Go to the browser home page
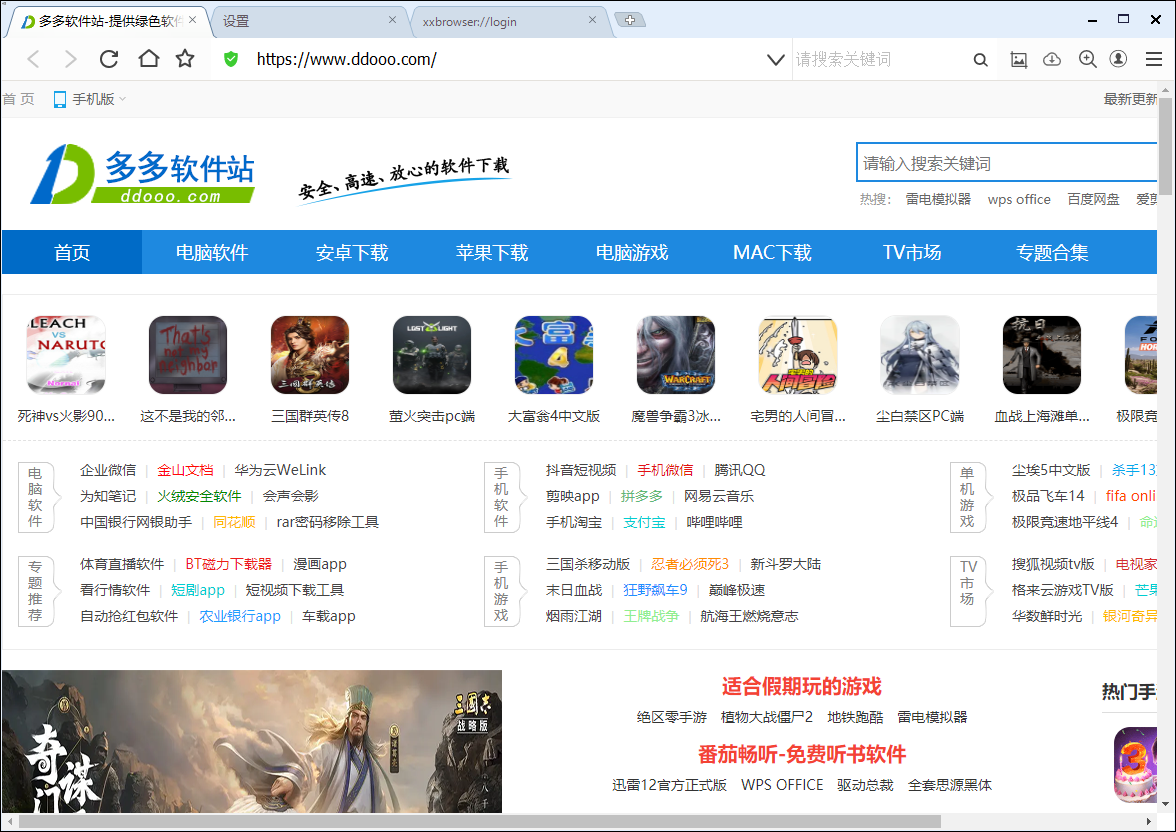Viewport: 1176px width, 832px height. [148, 59]
